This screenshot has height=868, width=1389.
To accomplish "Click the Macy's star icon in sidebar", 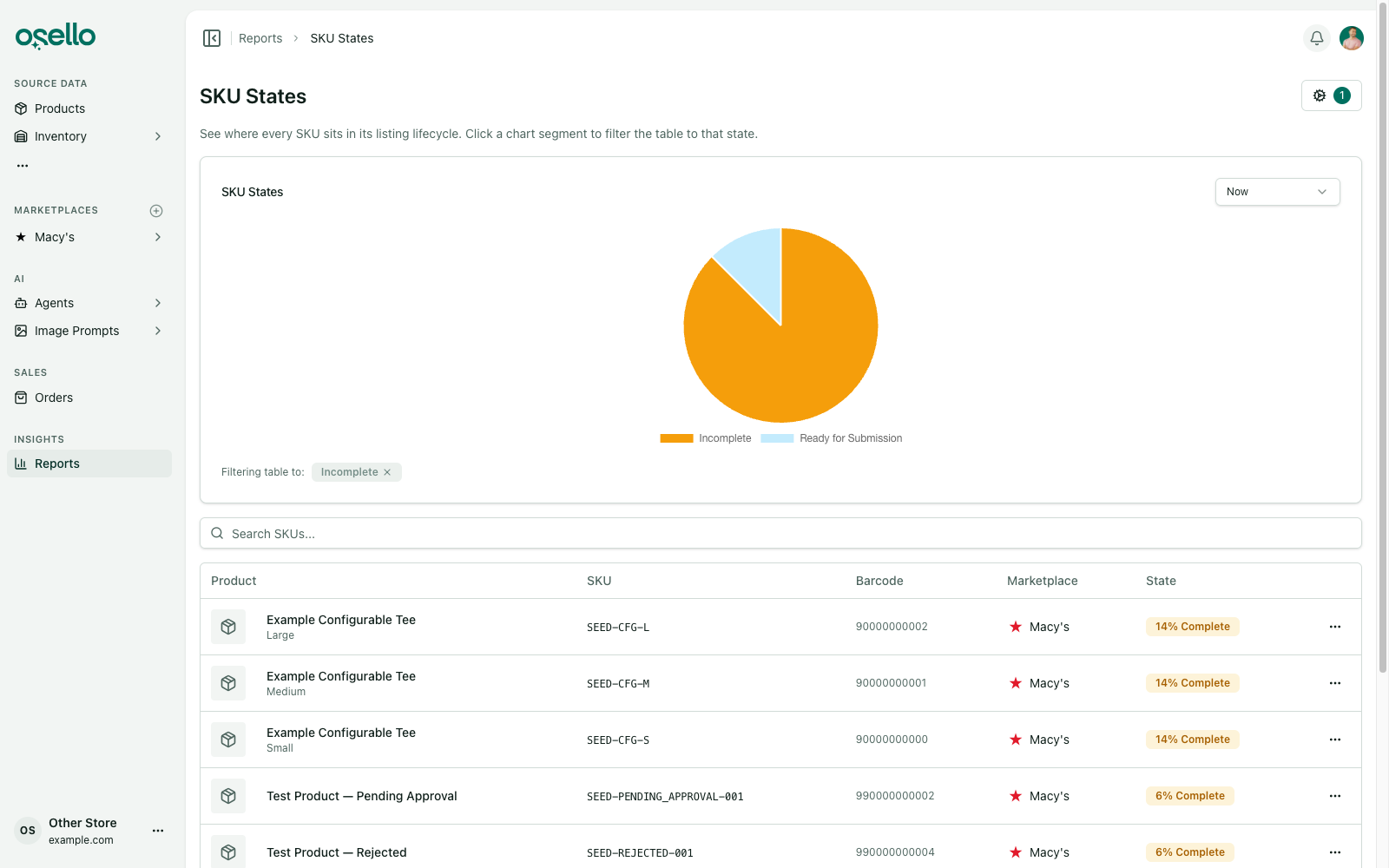I will pos(21,237).
